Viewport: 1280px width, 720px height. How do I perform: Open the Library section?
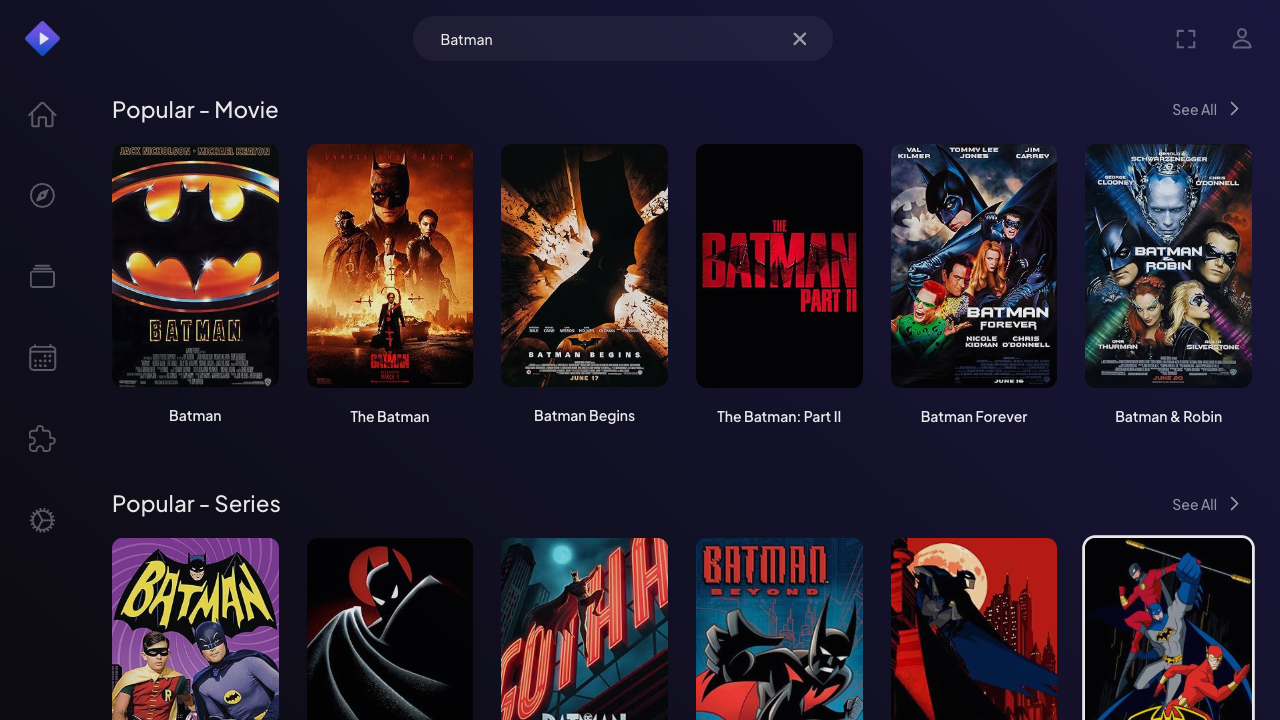42,276
